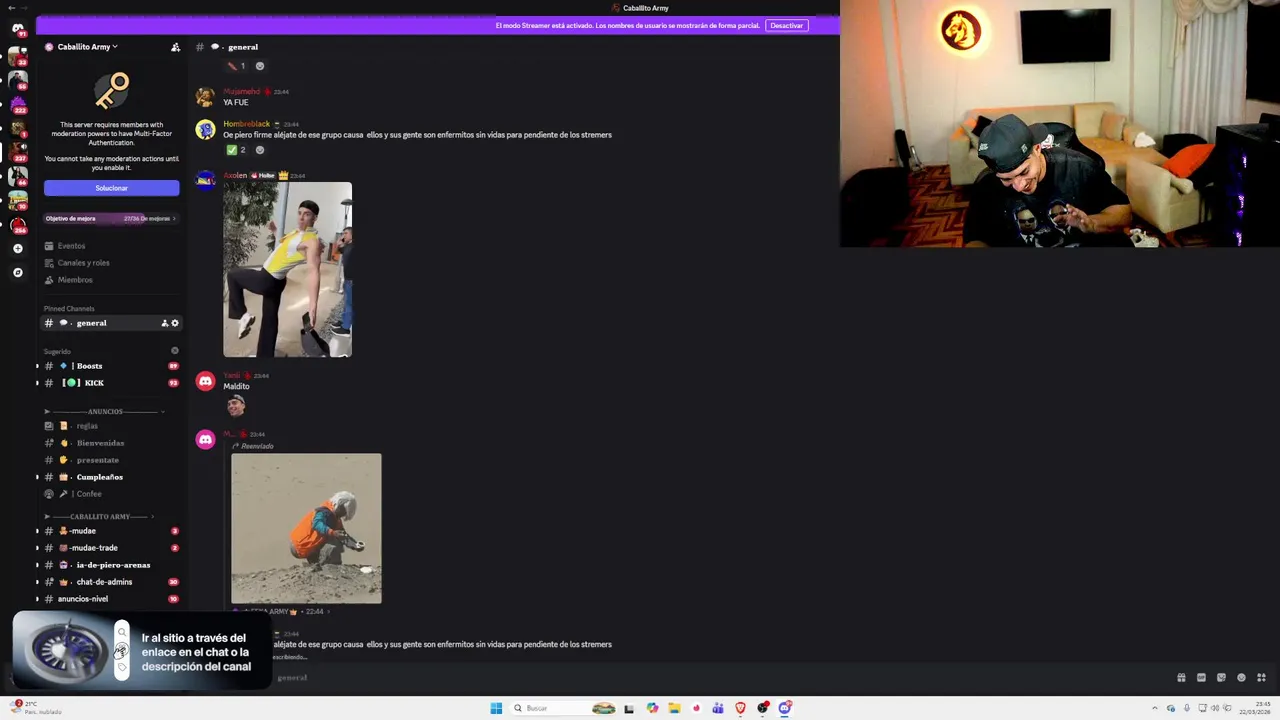Collapse the CABALLITO ARMY category
The width and height of the screenshot is (1280, 720).
[x=100, y=516]
